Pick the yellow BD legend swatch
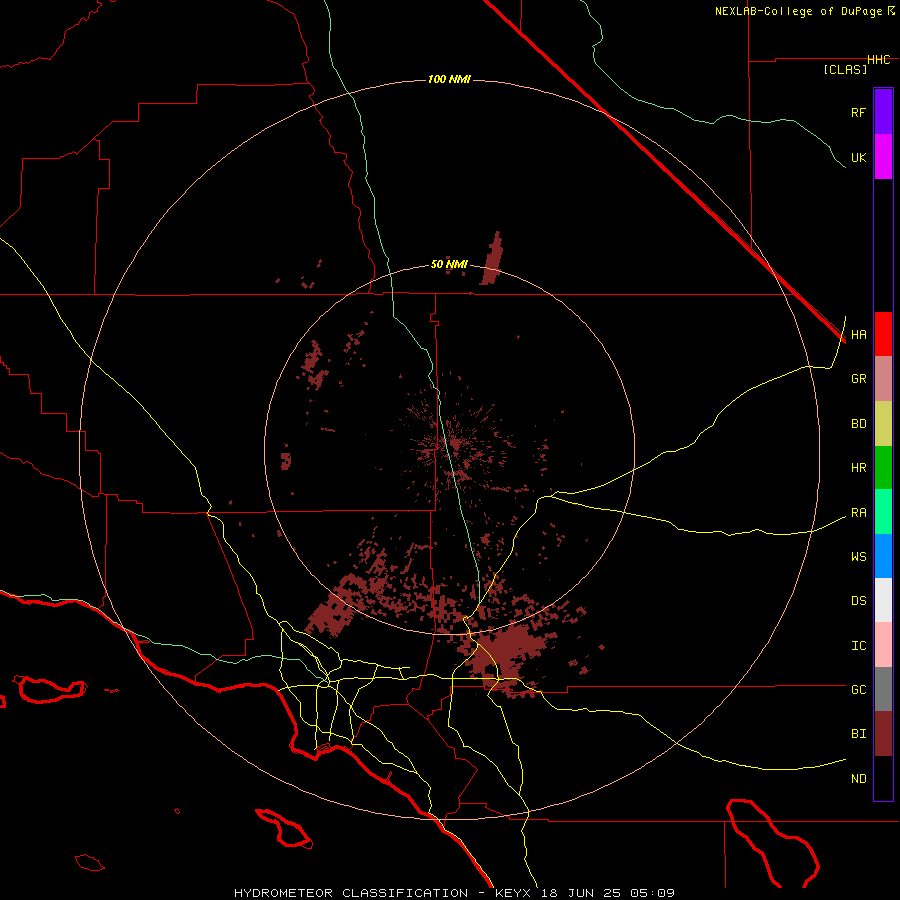Image resolution: width=900 pixels, height=900 pixels. tap(883, 424)
